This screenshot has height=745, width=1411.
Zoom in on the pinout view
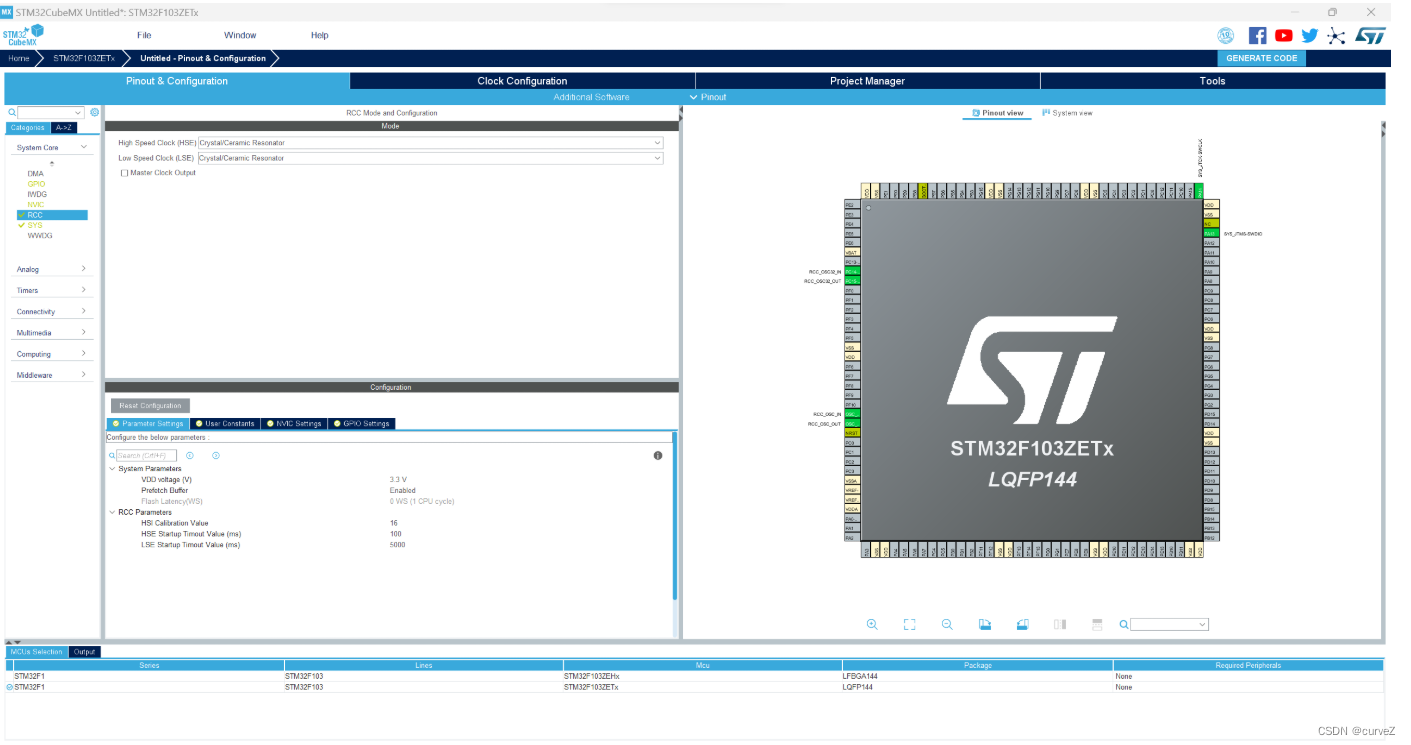click(x=872, y=624)
